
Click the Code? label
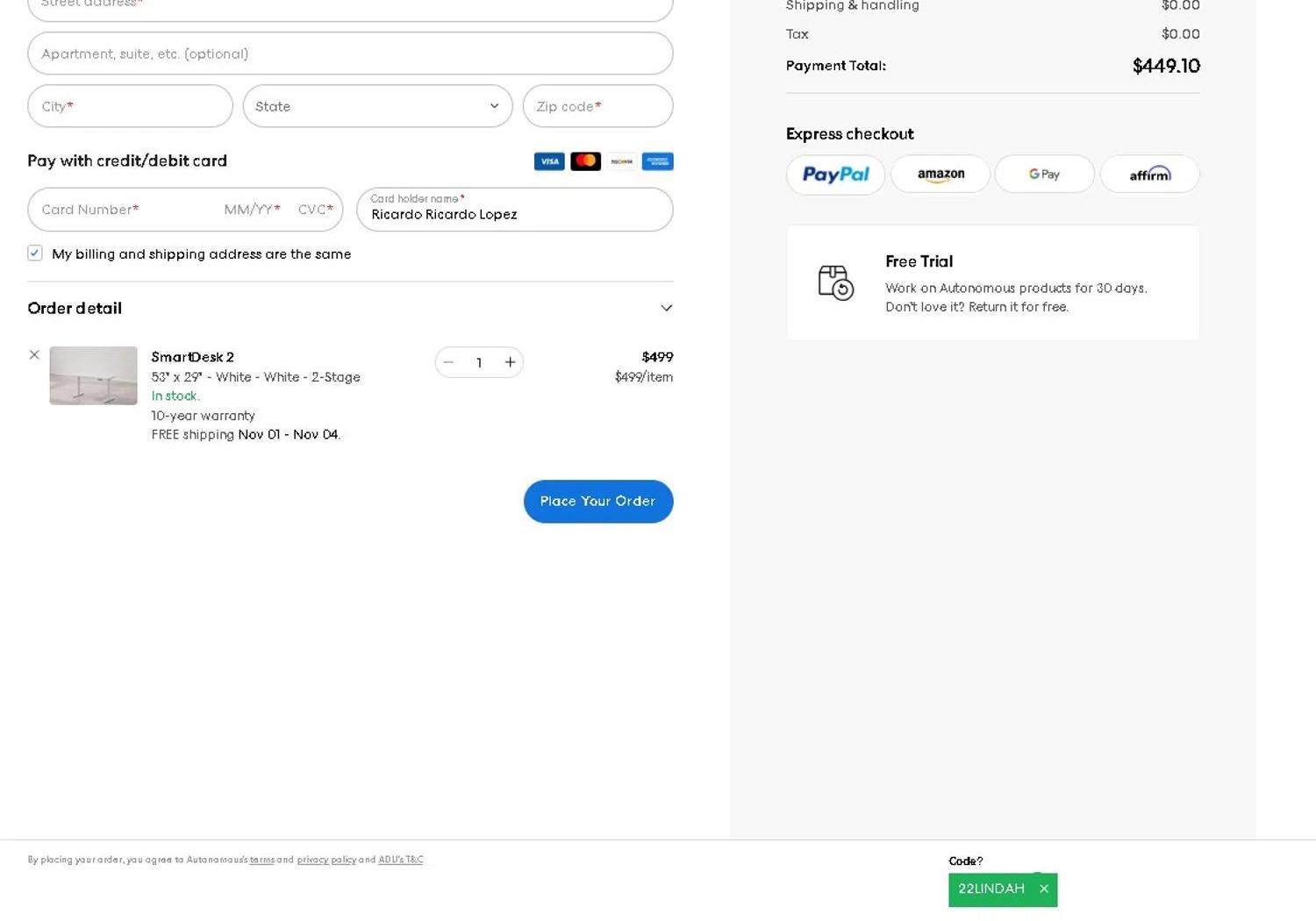point(966,861)
